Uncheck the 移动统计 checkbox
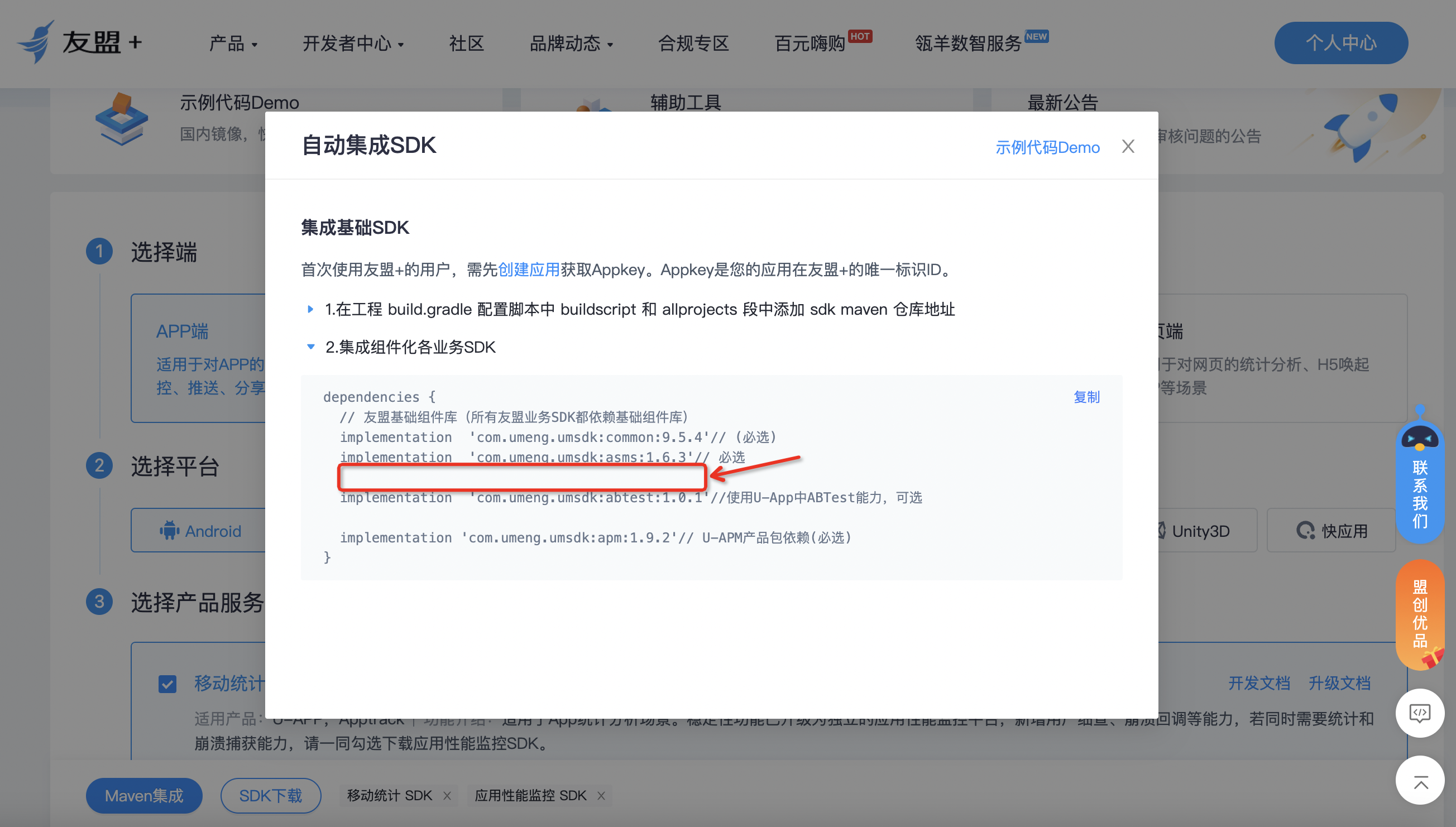The width and height of the screenshot is (1456, 827). [167, 684]
